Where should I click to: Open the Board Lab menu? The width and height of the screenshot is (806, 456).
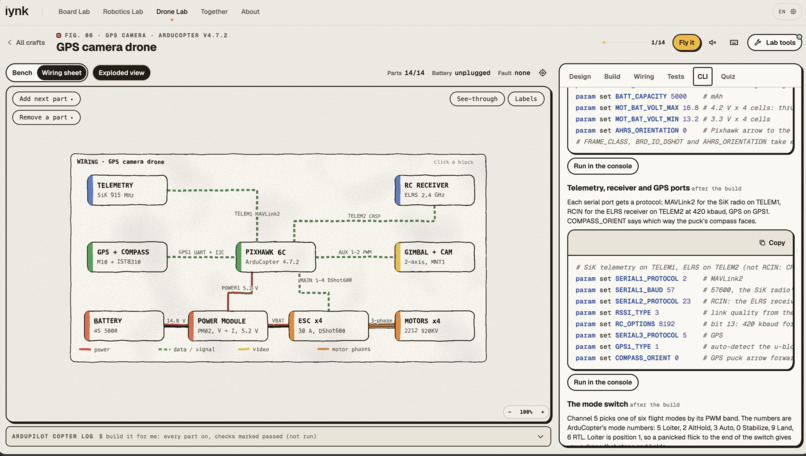[74, 11]
